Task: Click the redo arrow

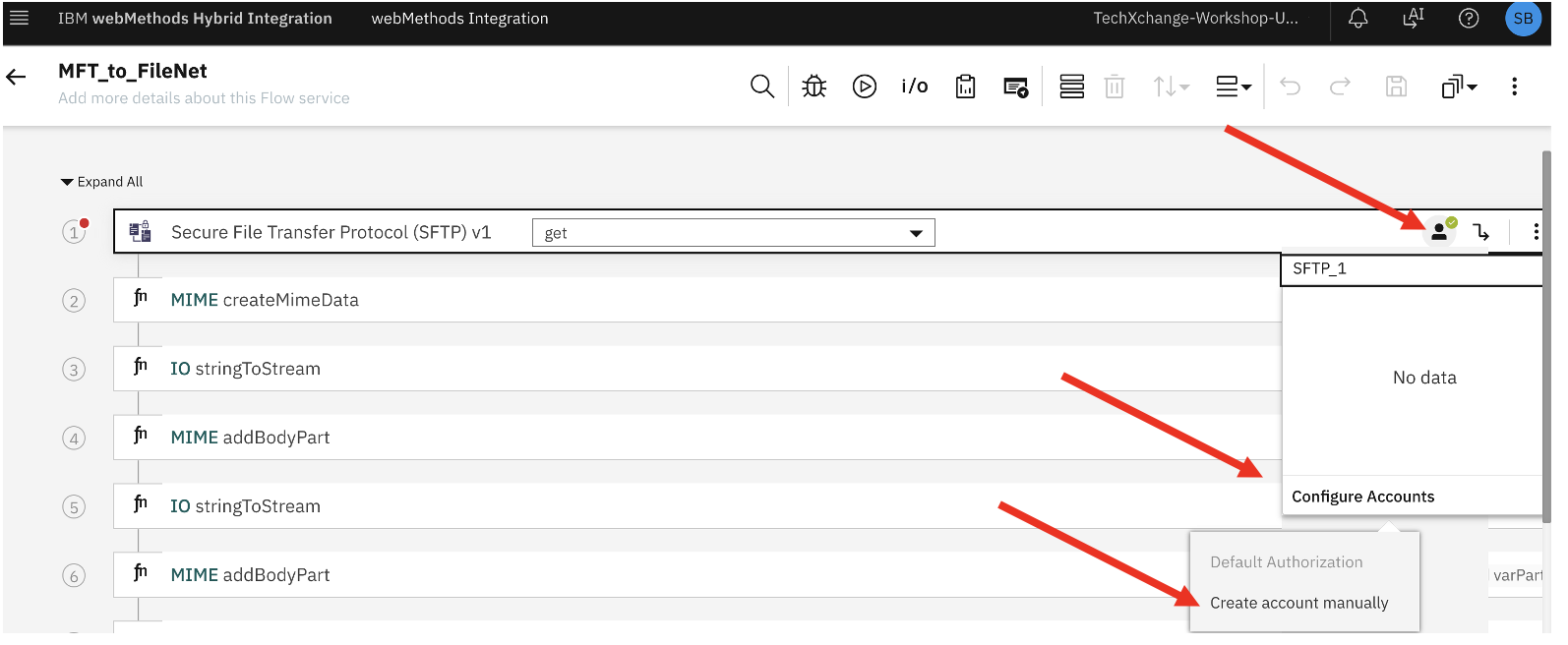Action: 1340,87
